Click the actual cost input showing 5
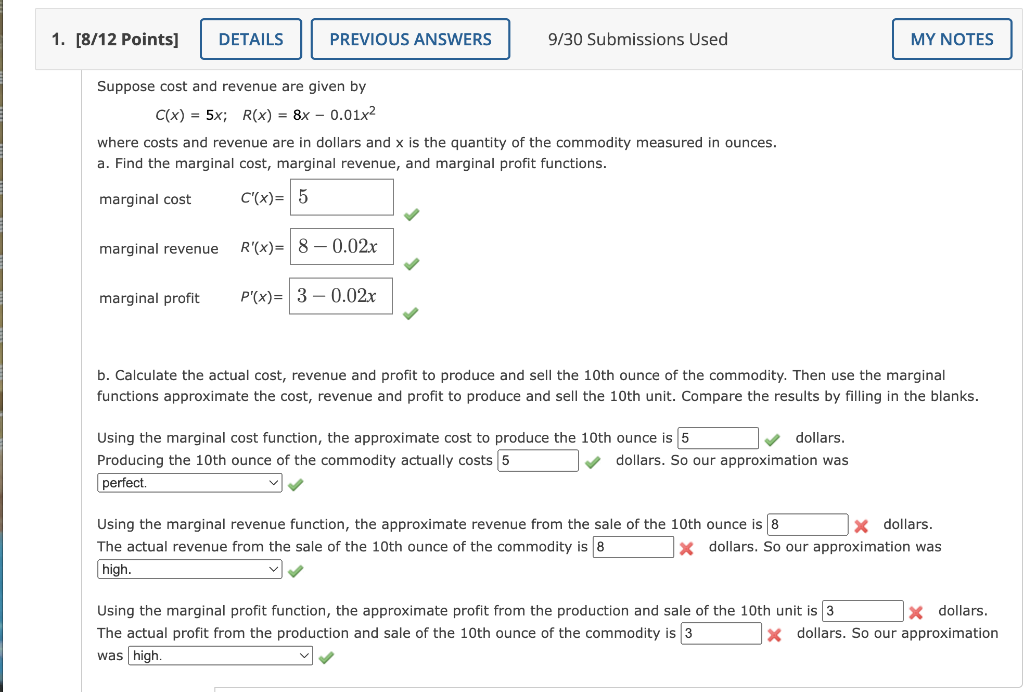This screenshot has height=692, width=1024. [538, 460]
